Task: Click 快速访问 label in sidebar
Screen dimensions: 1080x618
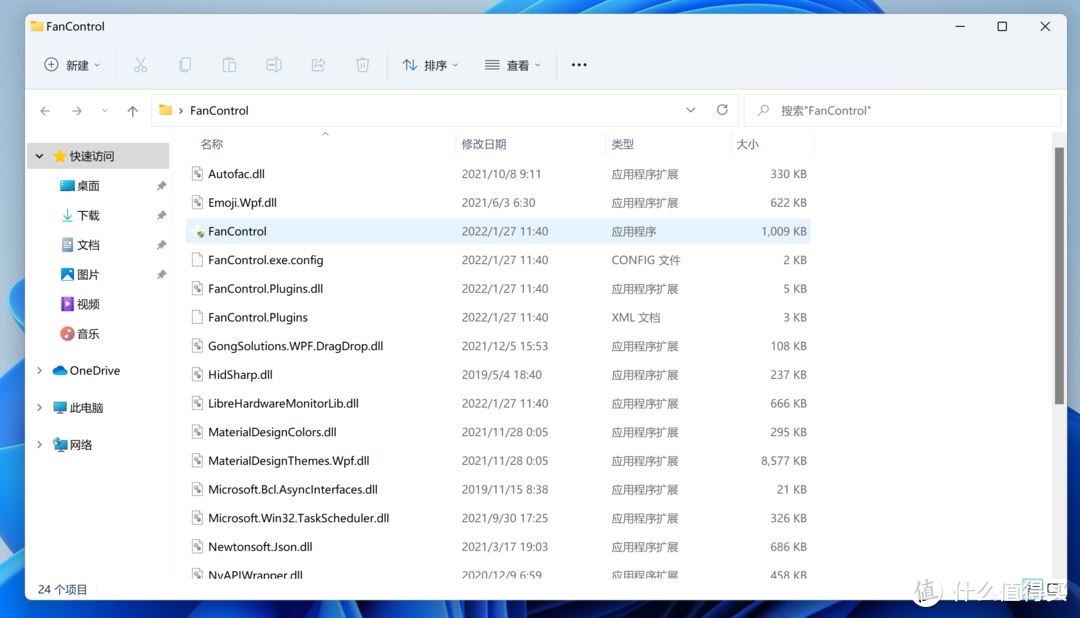Action: (x=92, y=156)
